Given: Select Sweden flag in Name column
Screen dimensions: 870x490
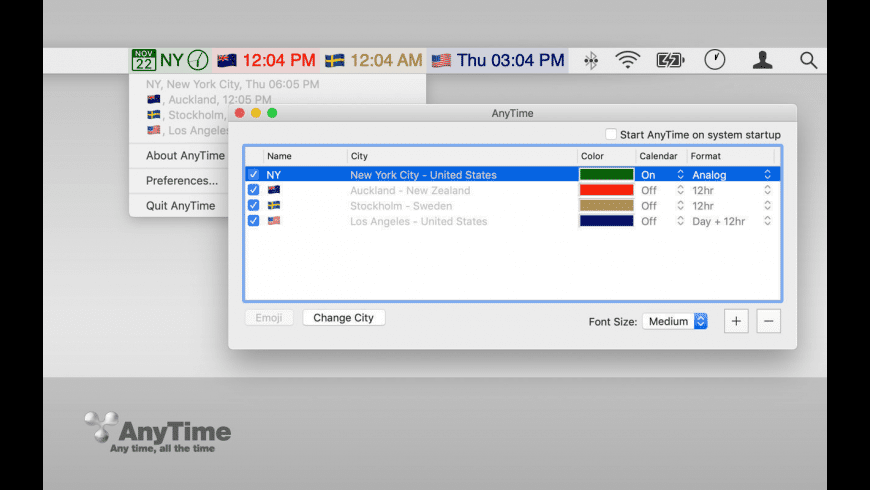Looking at the screenshot, I should click(274, 205).
